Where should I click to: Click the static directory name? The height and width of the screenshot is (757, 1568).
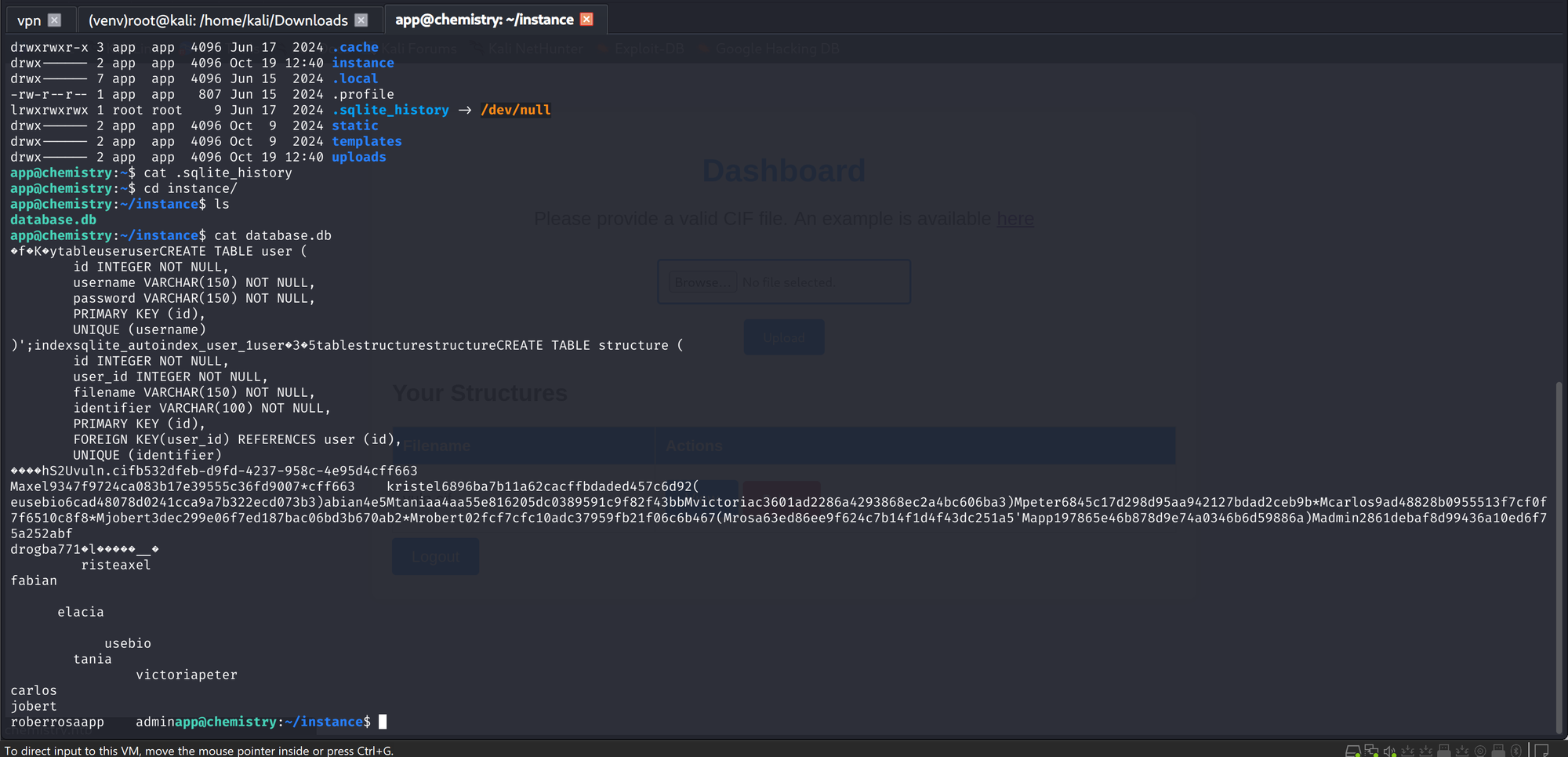355,126
